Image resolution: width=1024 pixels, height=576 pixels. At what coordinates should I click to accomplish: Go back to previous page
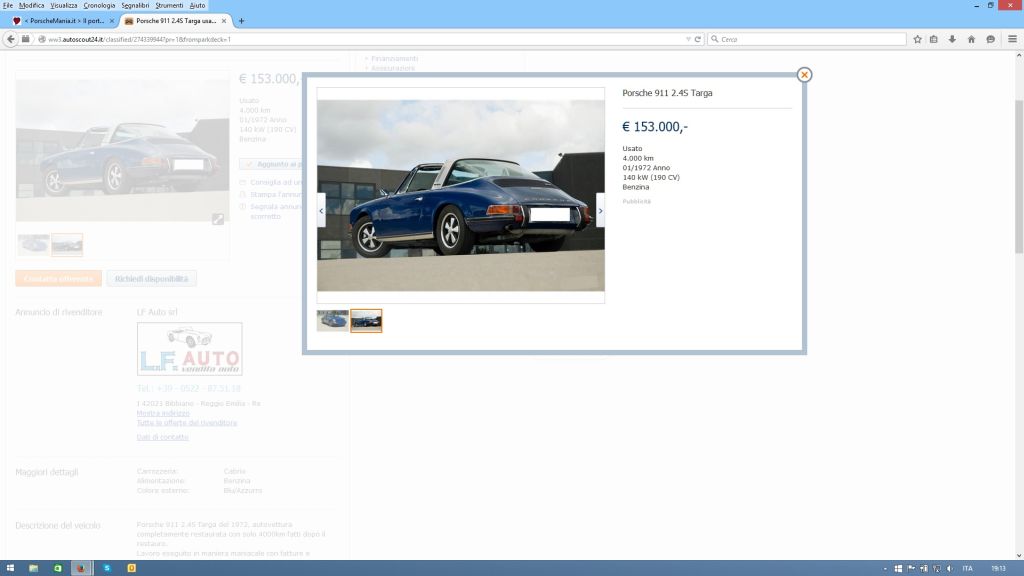pyautogui.click(x=10, y=39)
